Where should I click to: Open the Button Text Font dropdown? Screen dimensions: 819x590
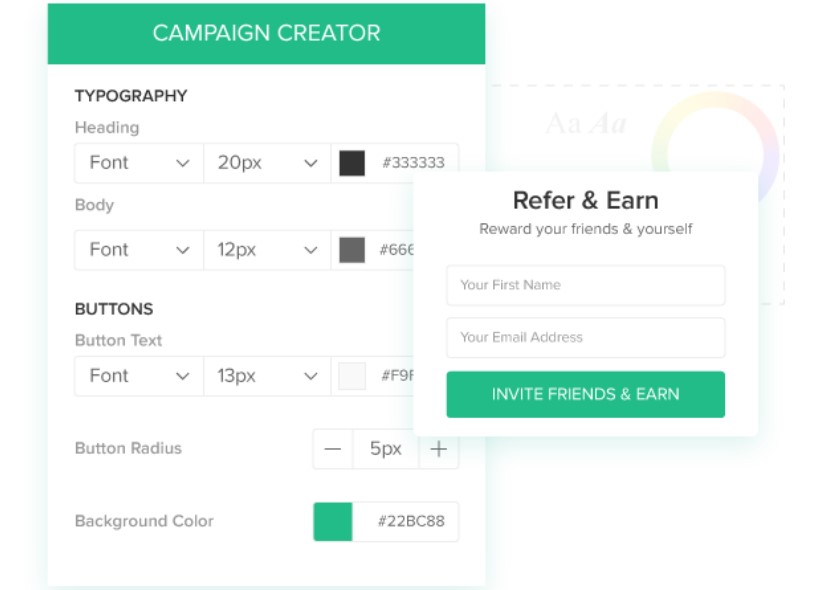point(139,376)
